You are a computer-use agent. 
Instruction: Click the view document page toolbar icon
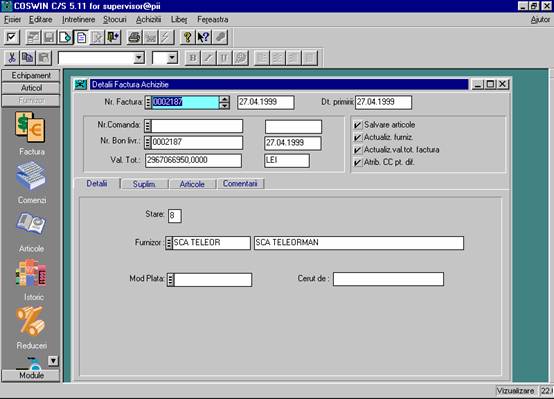coord(81,37)
